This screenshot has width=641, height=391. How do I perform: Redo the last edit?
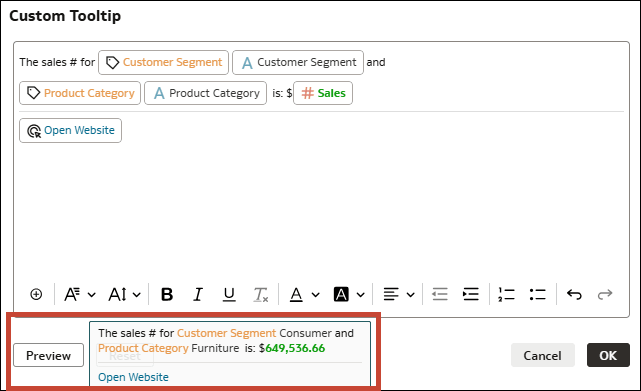(x=605, y=294)
